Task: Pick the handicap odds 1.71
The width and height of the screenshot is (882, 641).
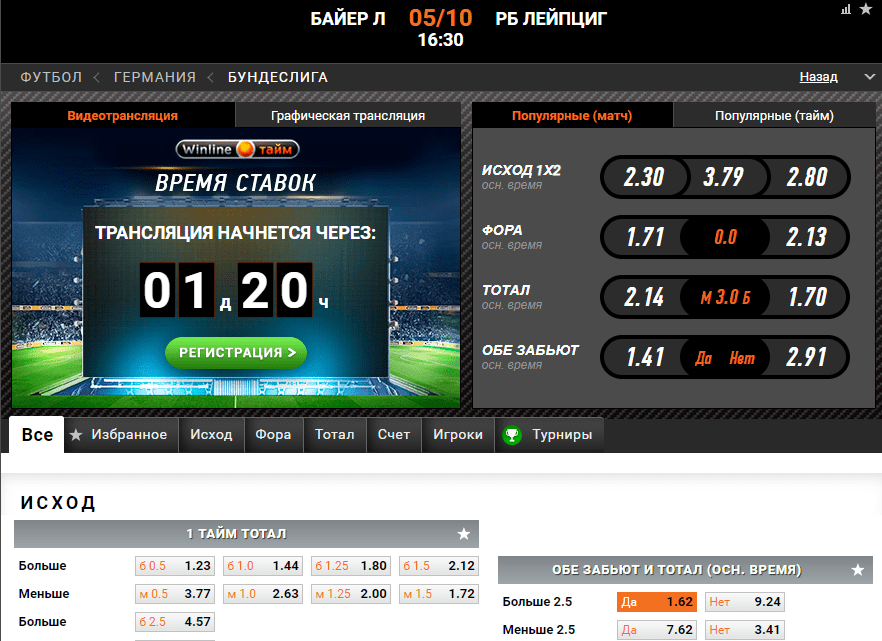Action: click(x=645, y=237)
